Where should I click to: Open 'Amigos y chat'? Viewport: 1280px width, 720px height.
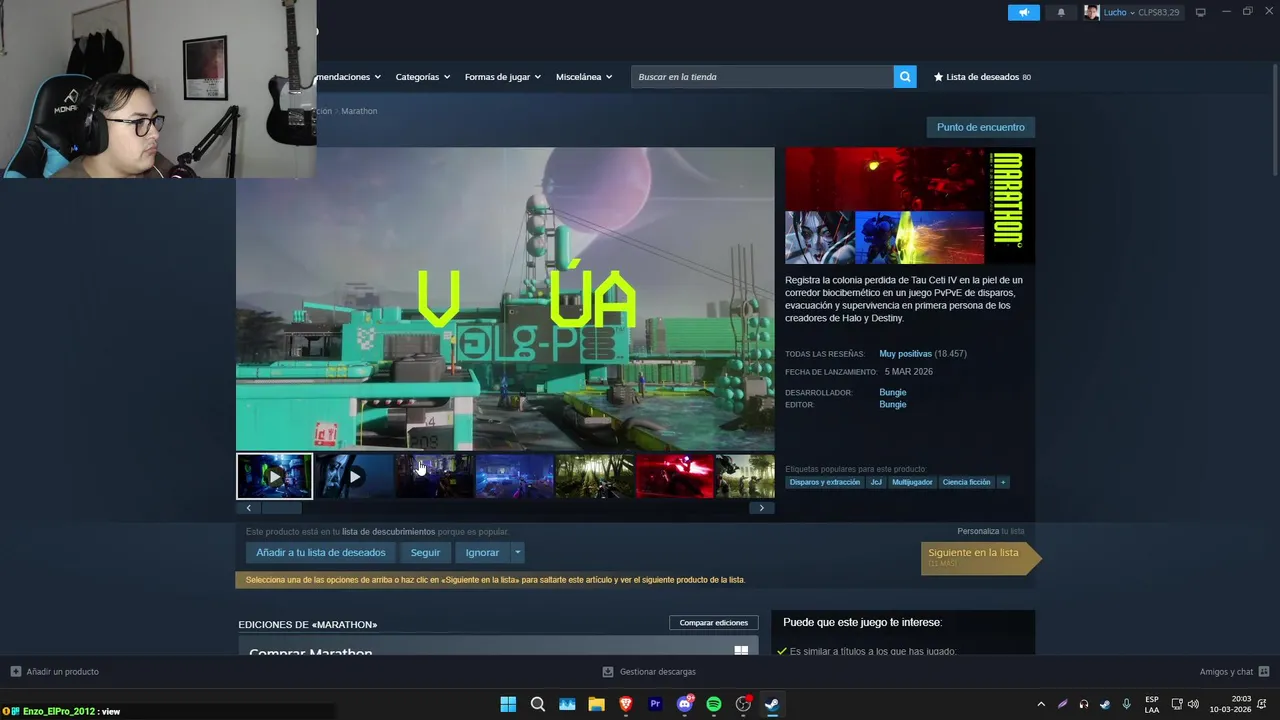[1234, 672]
